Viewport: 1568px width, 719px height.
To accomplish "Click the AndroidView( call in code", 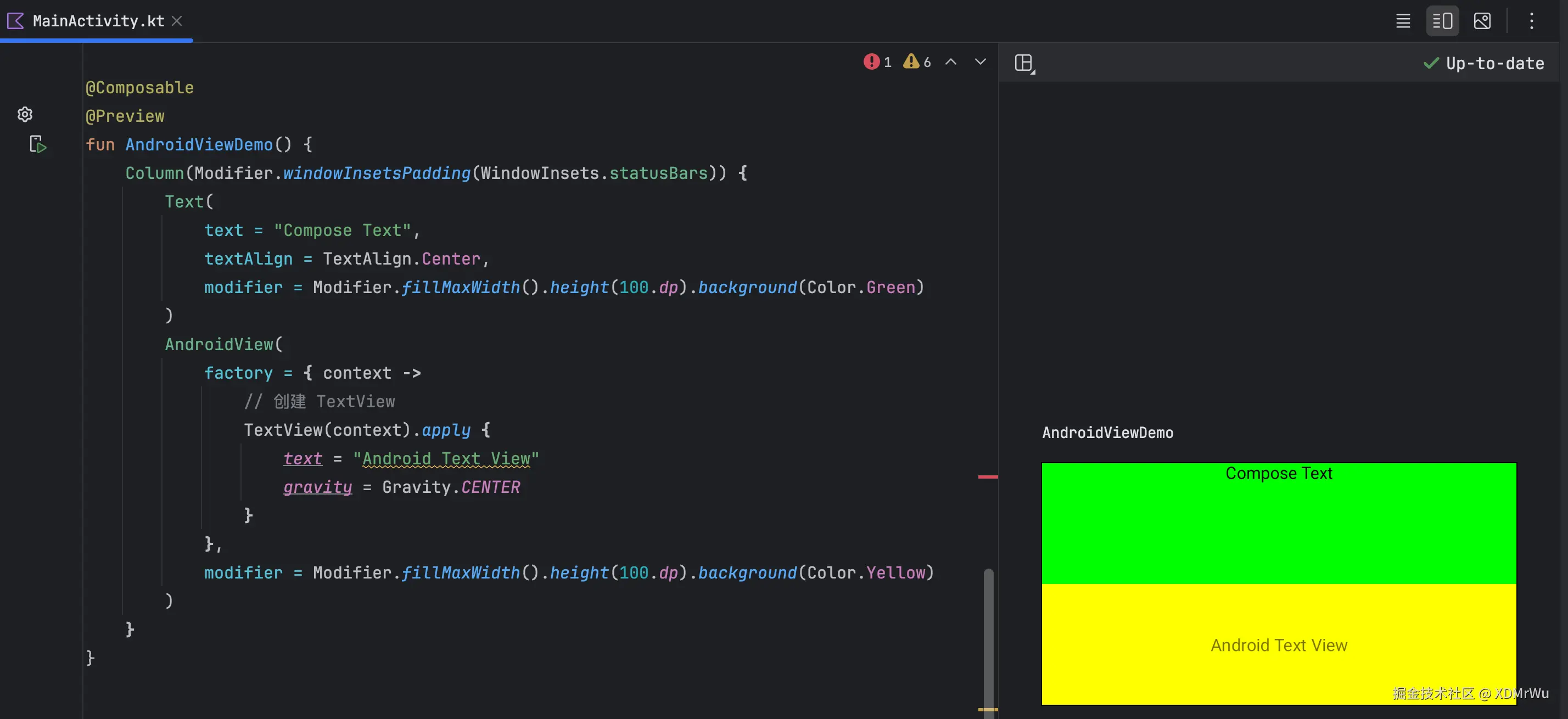I will click(223, 345).
